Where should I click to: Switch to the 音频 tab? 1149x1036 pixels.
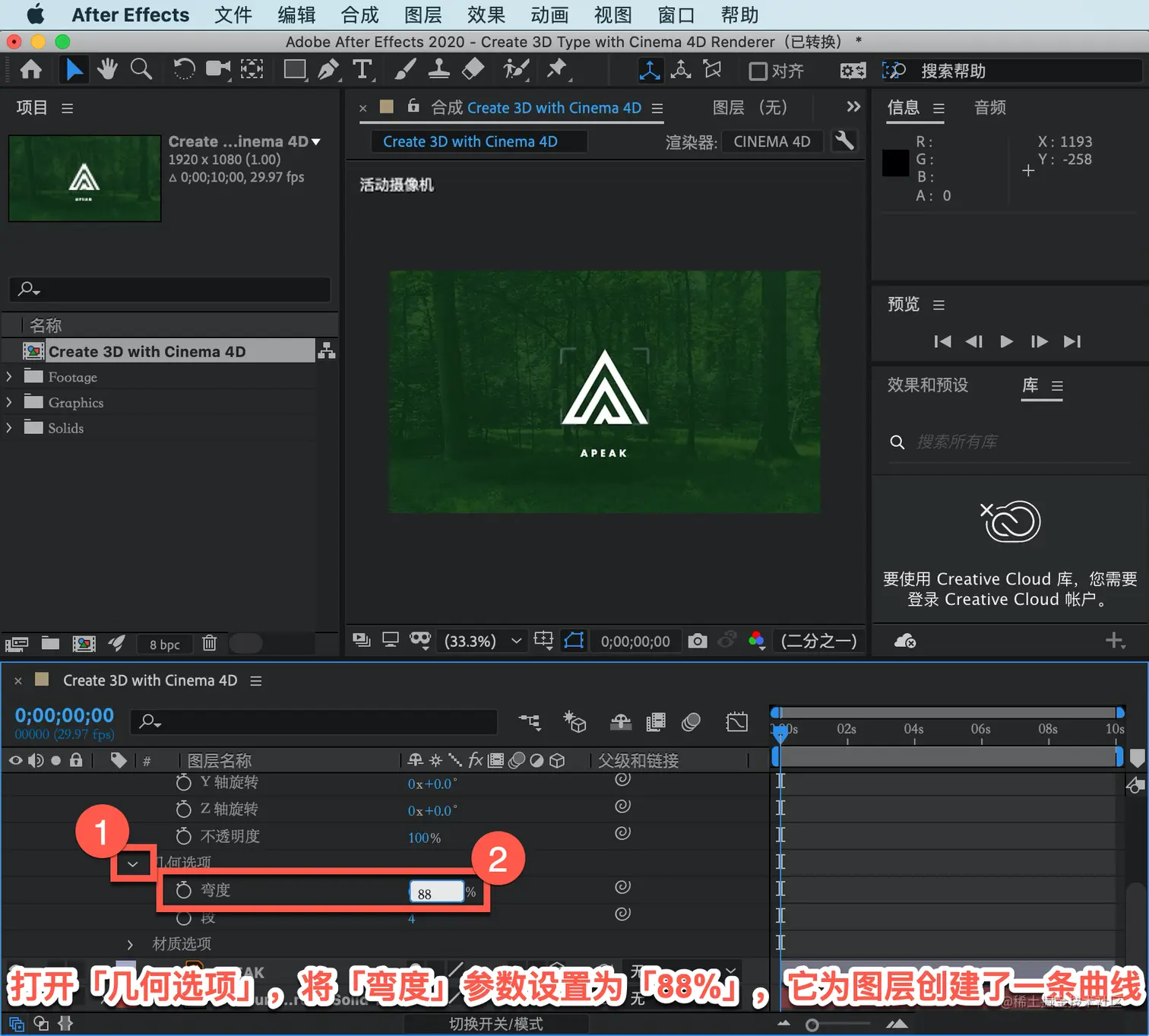(x=990, y=107)
